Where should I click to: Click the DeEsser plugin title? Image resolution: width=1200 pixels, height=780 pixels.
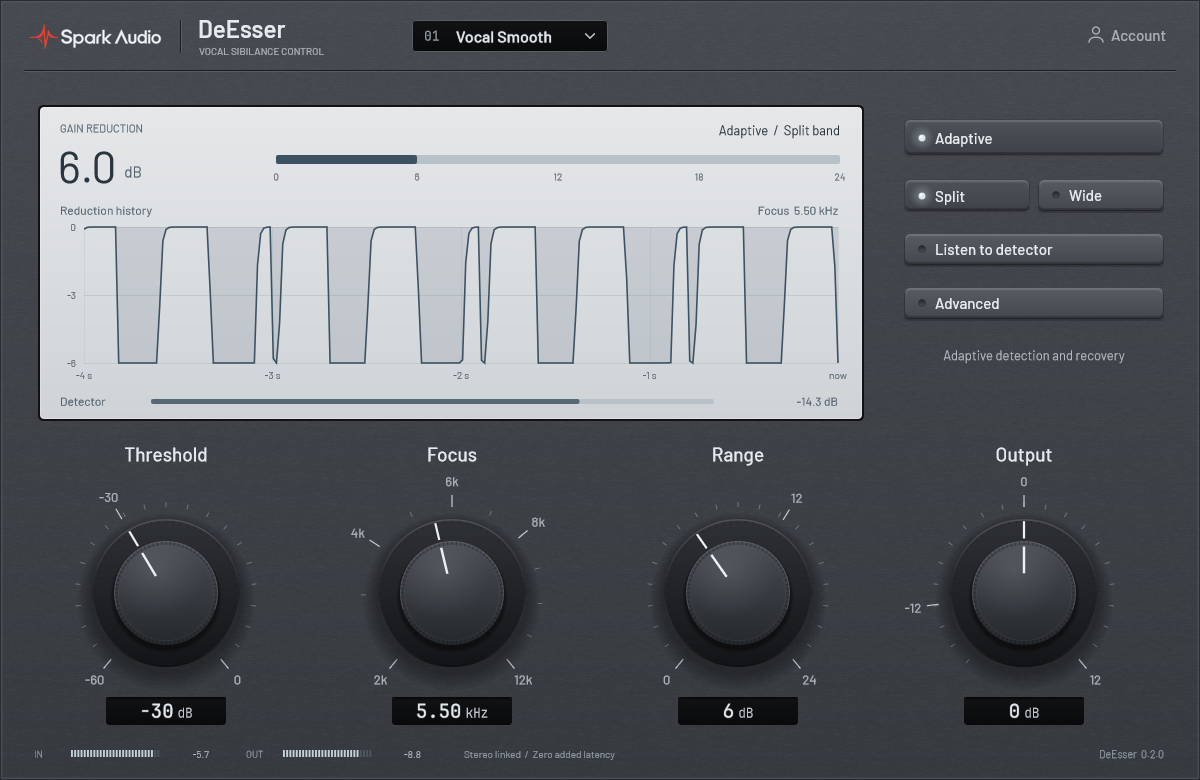coord(242,29)
